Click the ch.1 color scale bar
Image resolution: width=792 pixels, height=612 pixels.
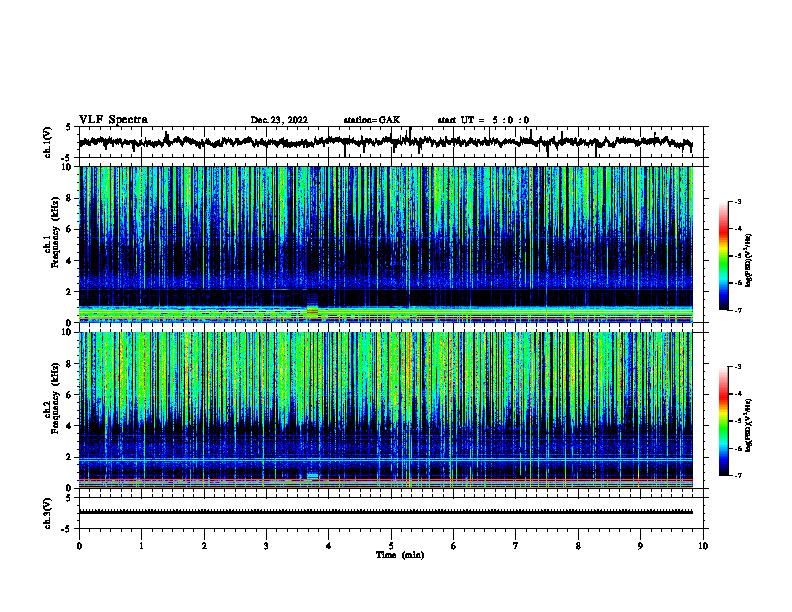(723, 256)
